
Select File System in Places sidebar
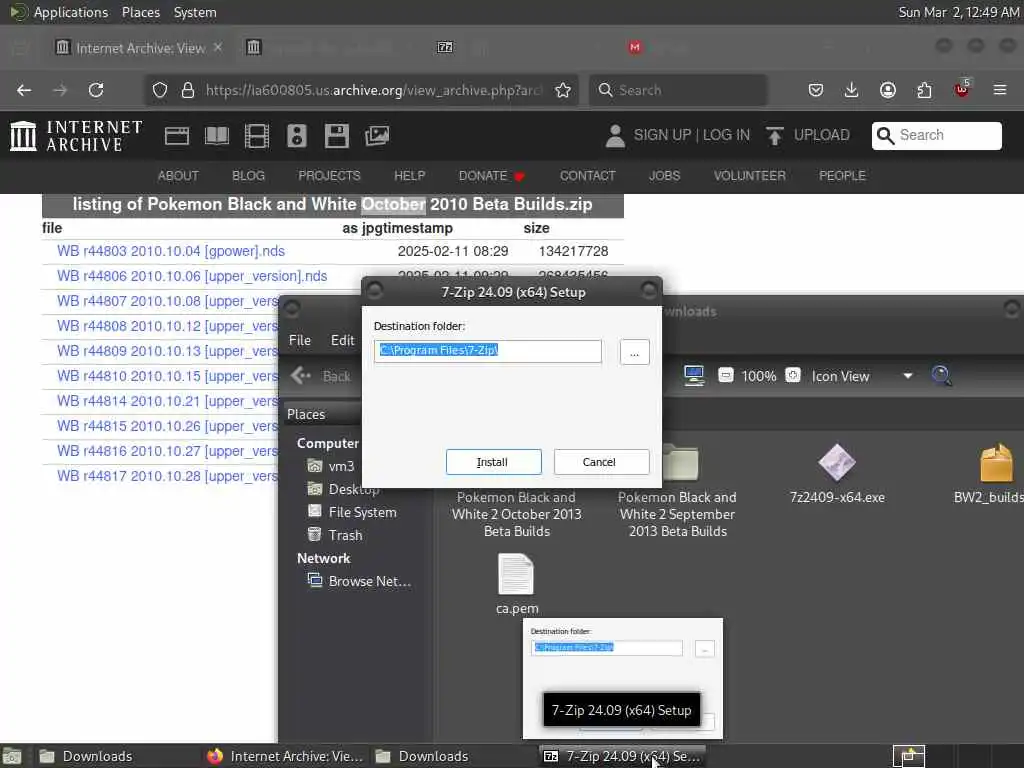coord(352,512)
